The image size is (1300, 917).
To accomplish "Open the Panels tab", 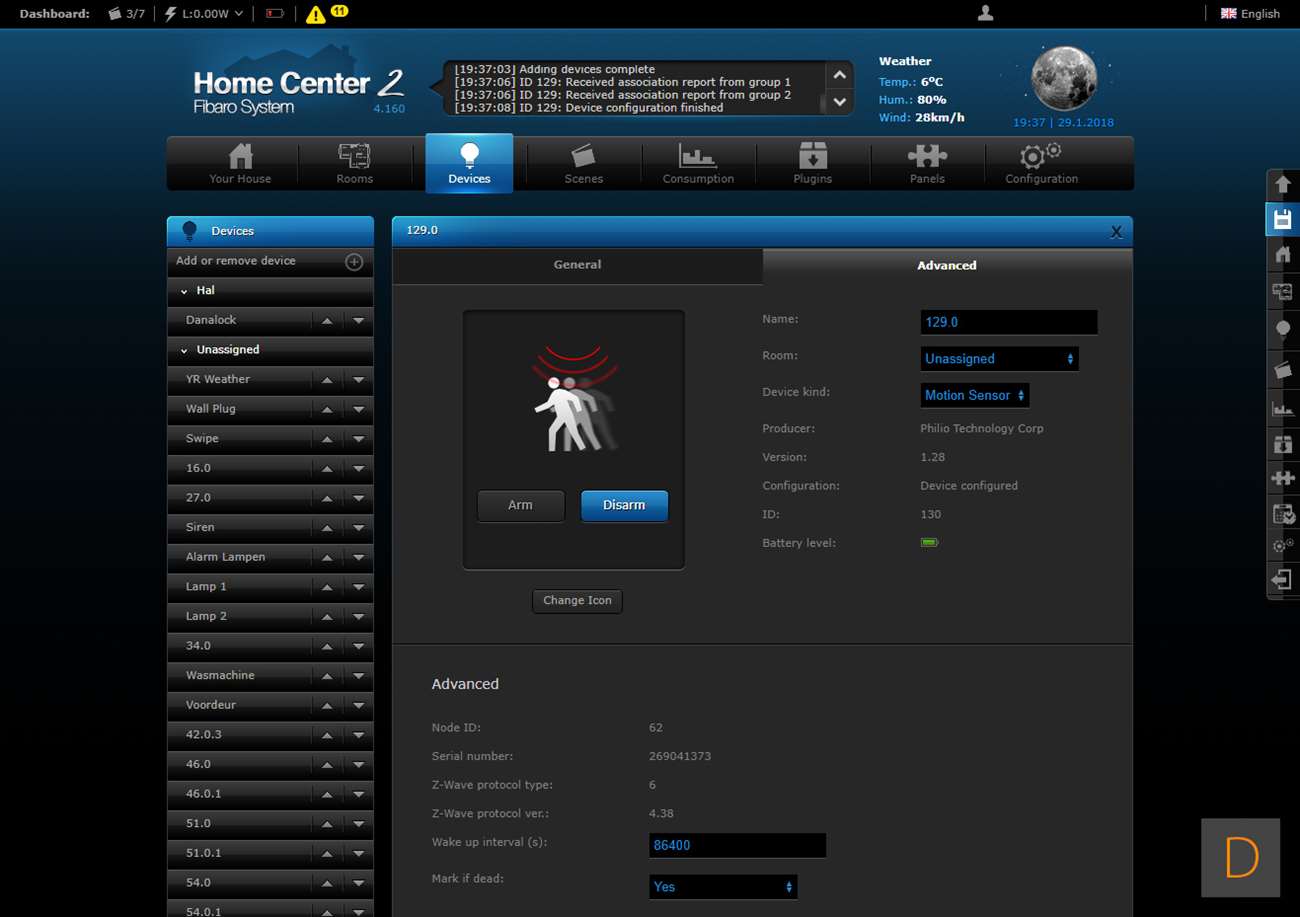I will 927,163.
